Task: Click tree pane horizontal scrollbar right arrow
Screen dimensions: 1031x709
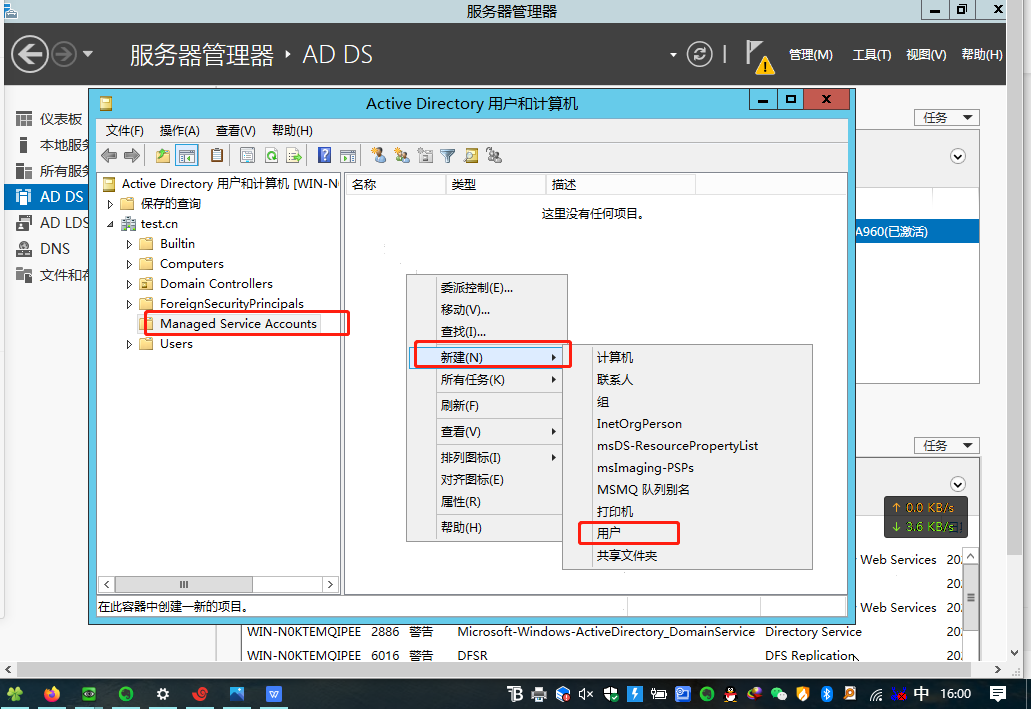Action: point(330,584)
